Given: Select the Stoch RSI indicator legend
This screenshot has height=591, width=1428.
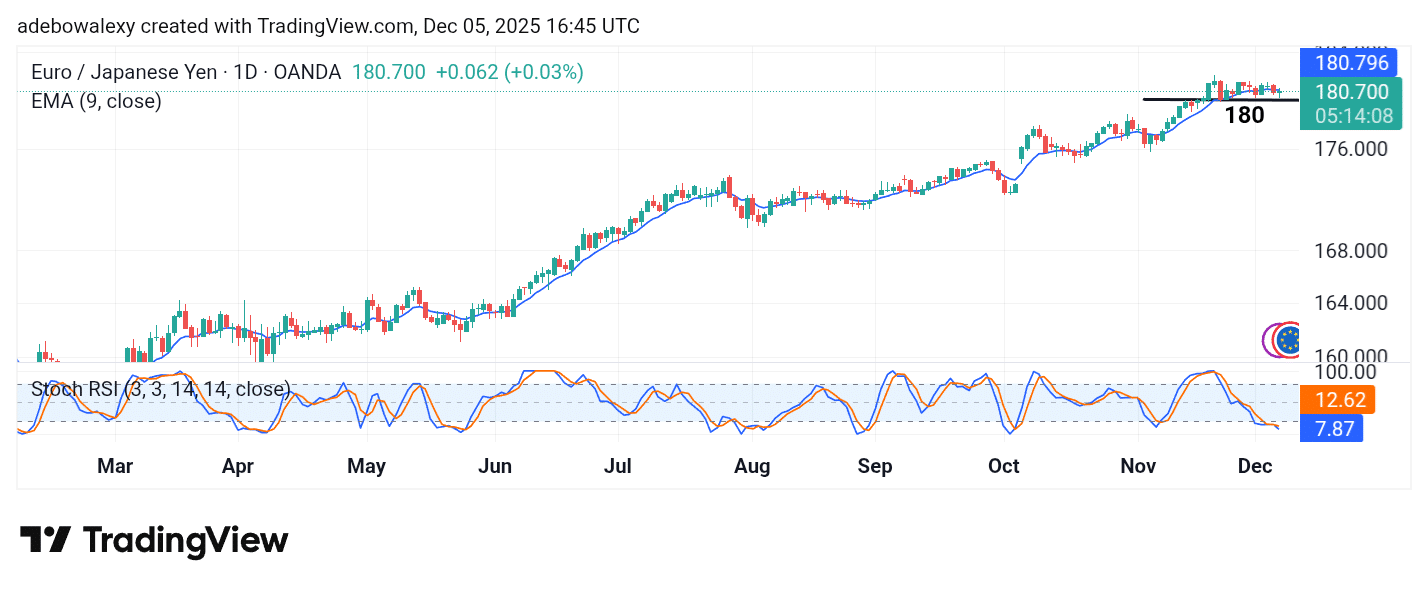Looking at the screenshot, I should [160, 389].
